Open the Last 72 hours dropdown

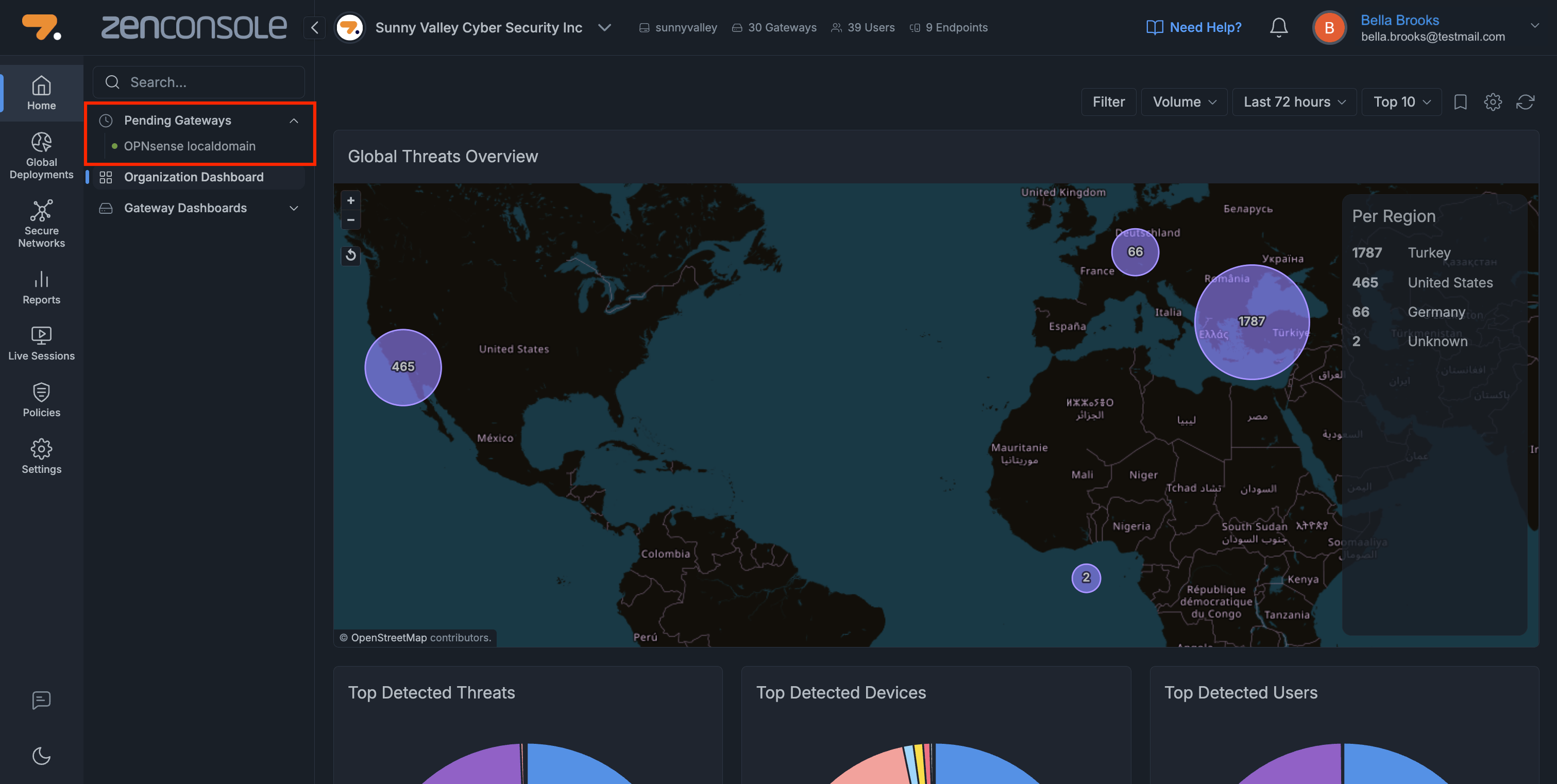pyautogui.click(x=1294, y=101)
